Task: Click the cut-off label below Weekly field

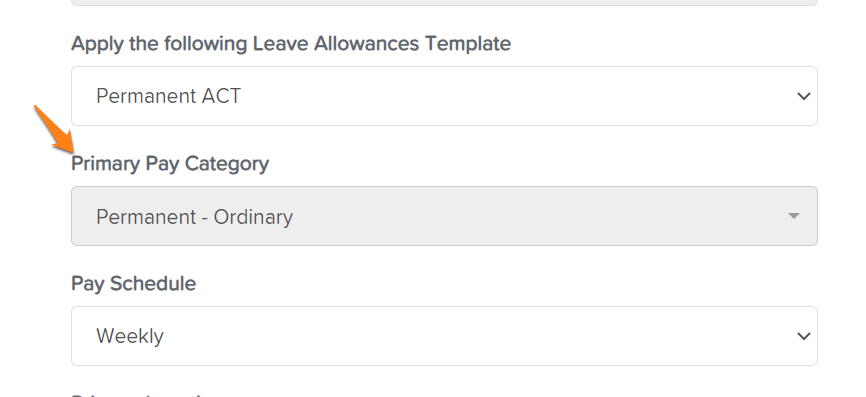Action: pyautogui.click(x=141, y=395)
